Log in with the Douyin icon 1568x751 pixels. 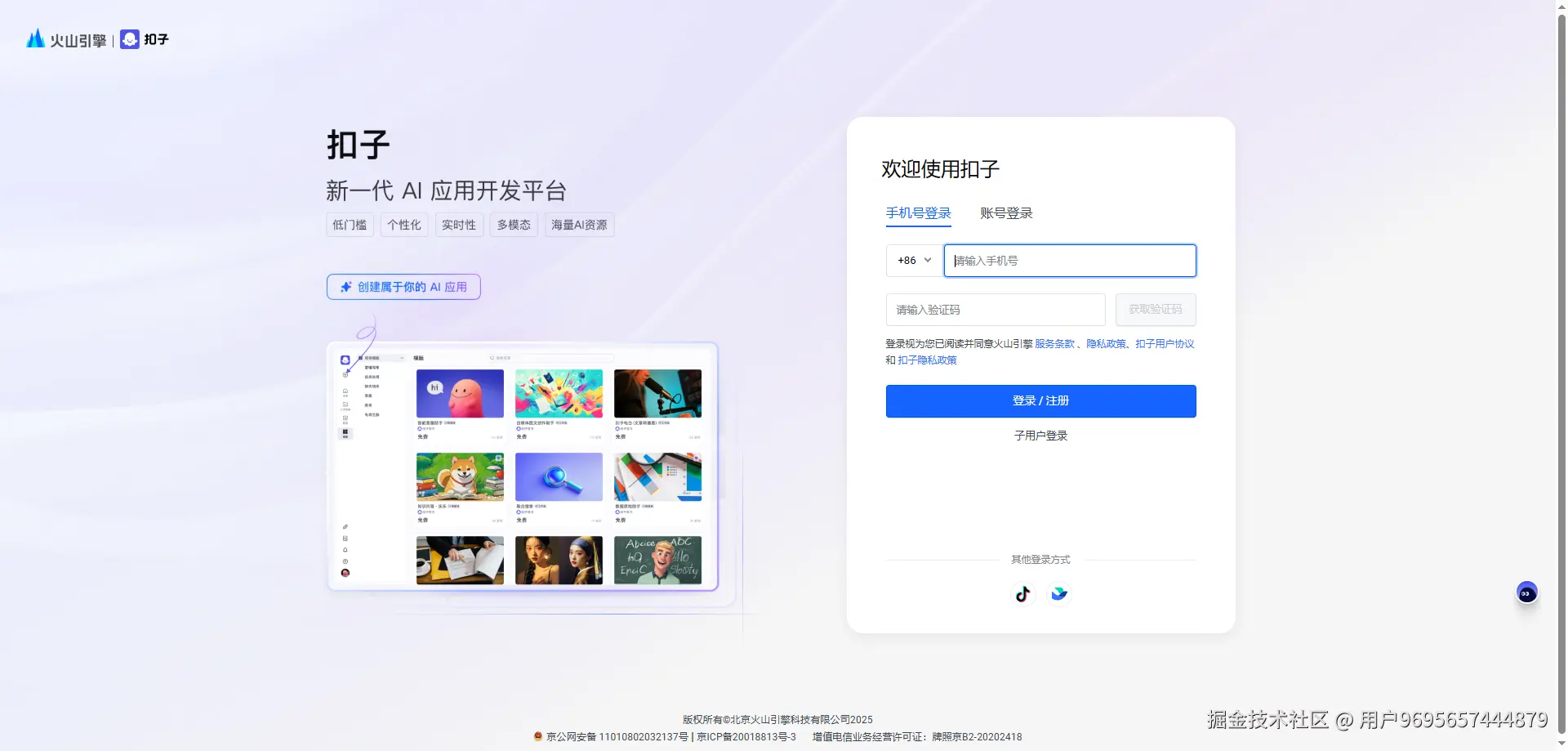tap(1022, 594)
